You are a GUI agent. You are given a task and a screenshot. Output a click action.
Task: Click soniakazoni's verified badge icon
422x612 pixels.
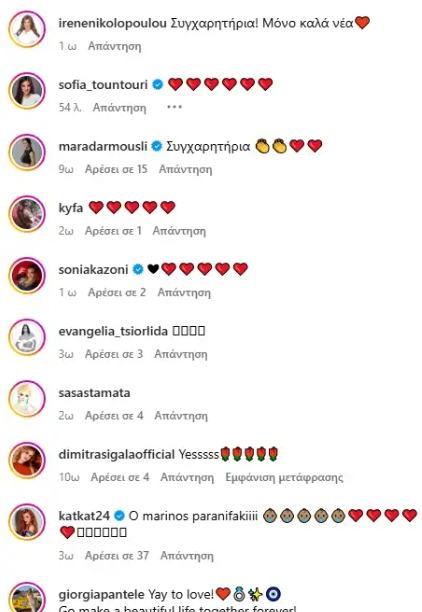(x=138, y=269)
